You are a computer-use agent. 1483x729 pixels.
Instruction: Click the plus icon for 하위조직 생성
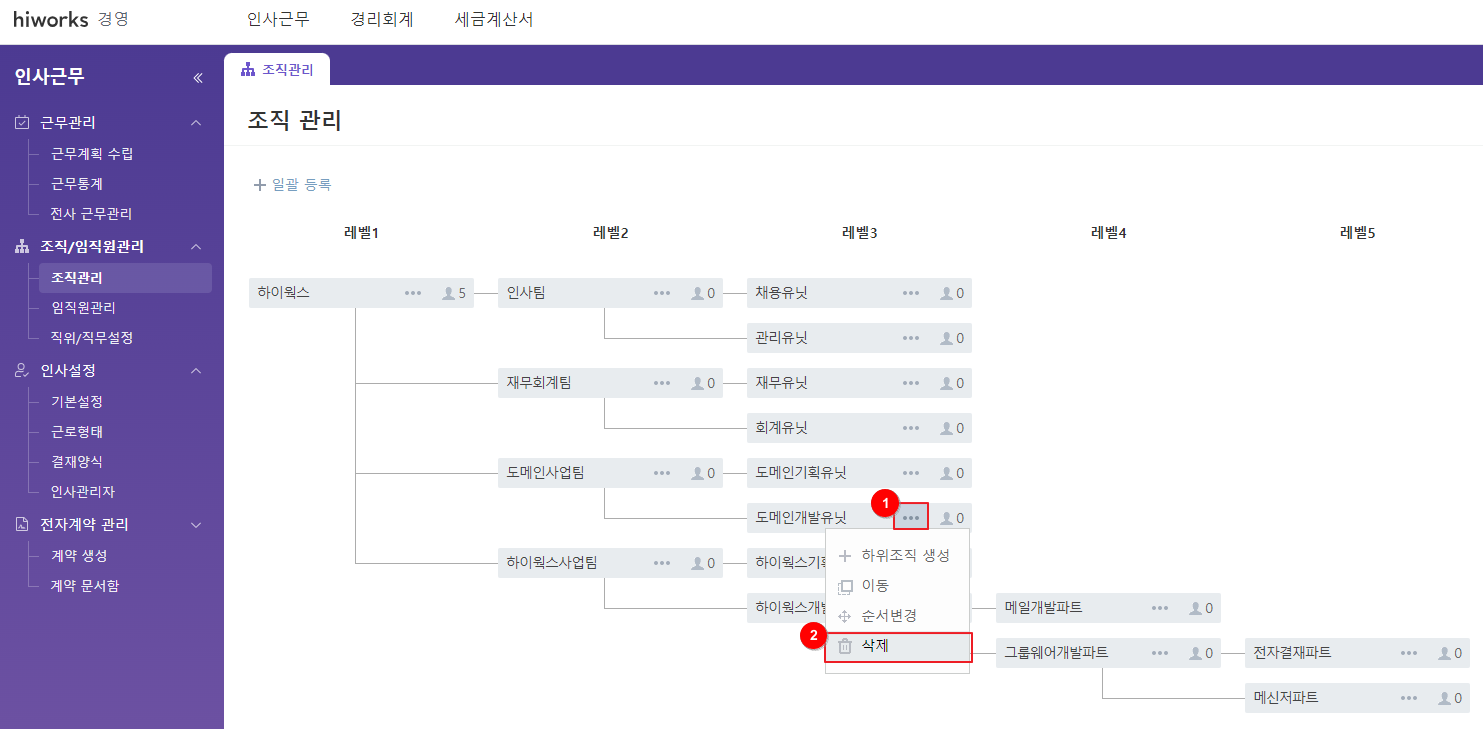[x=845, y=556]
